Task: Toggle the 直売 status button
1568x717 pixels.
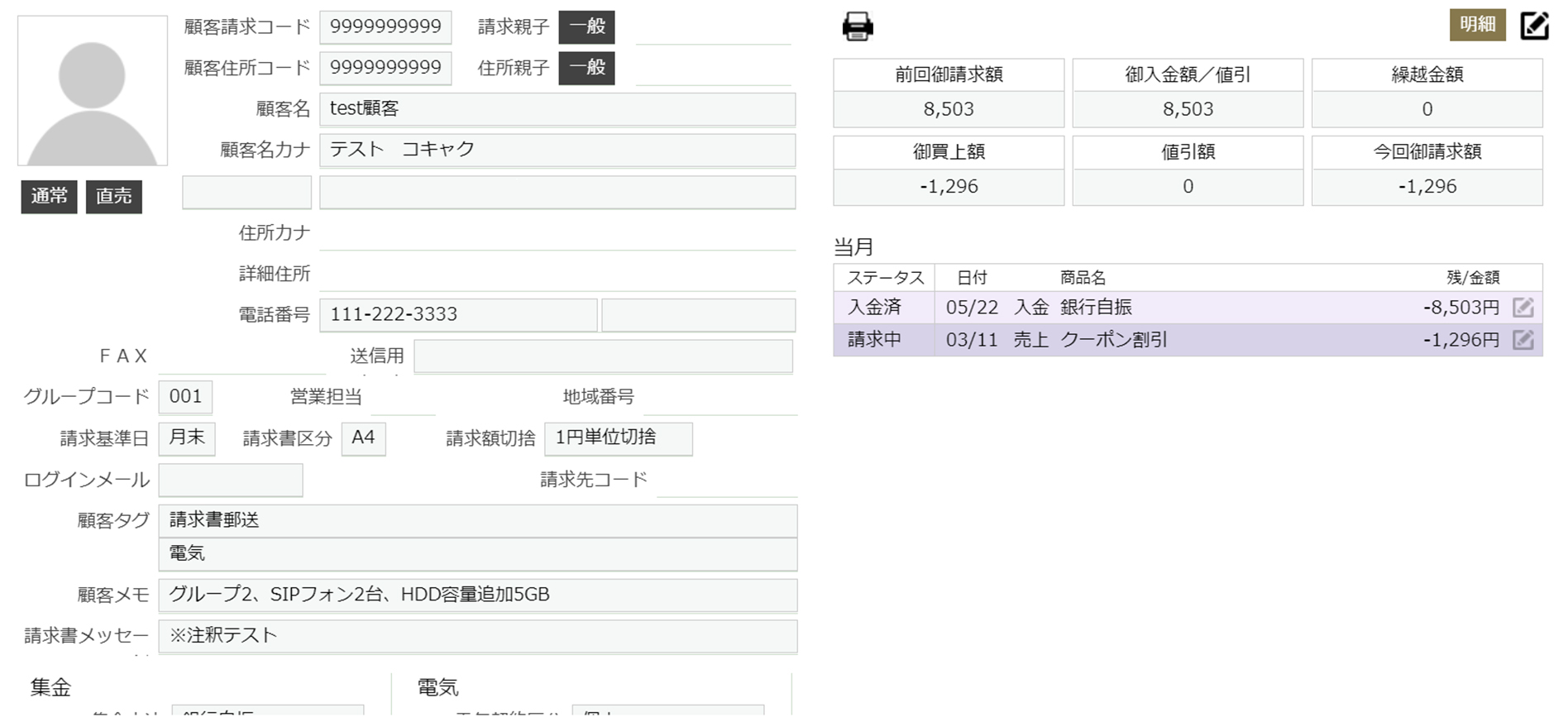Action: pos(114,197)
